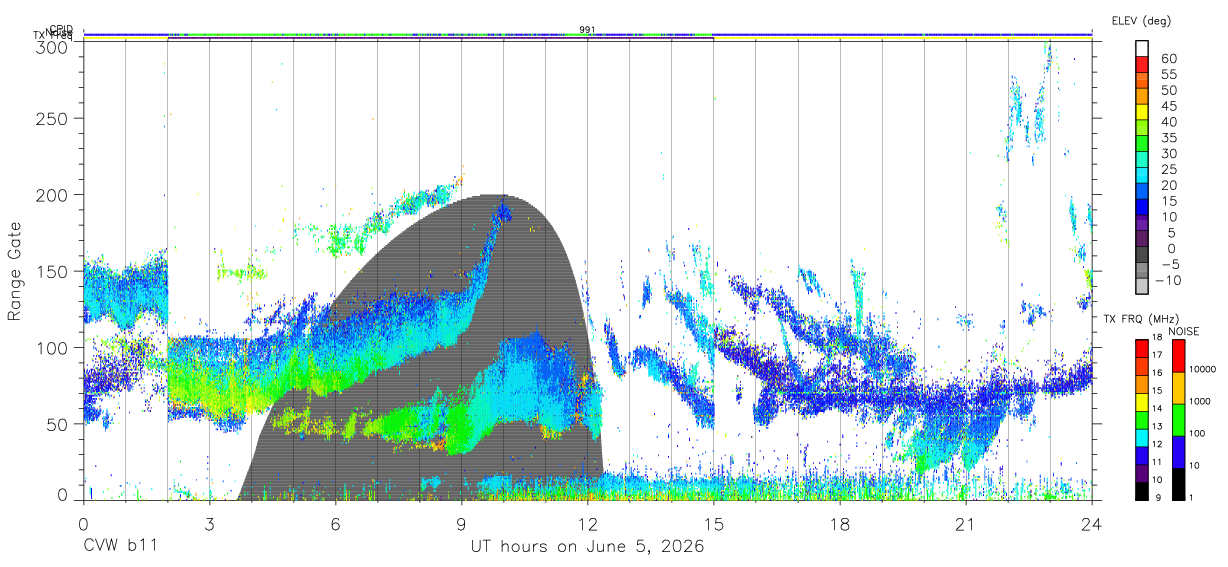Click the '6' UT hour tick label

(335, 524)
